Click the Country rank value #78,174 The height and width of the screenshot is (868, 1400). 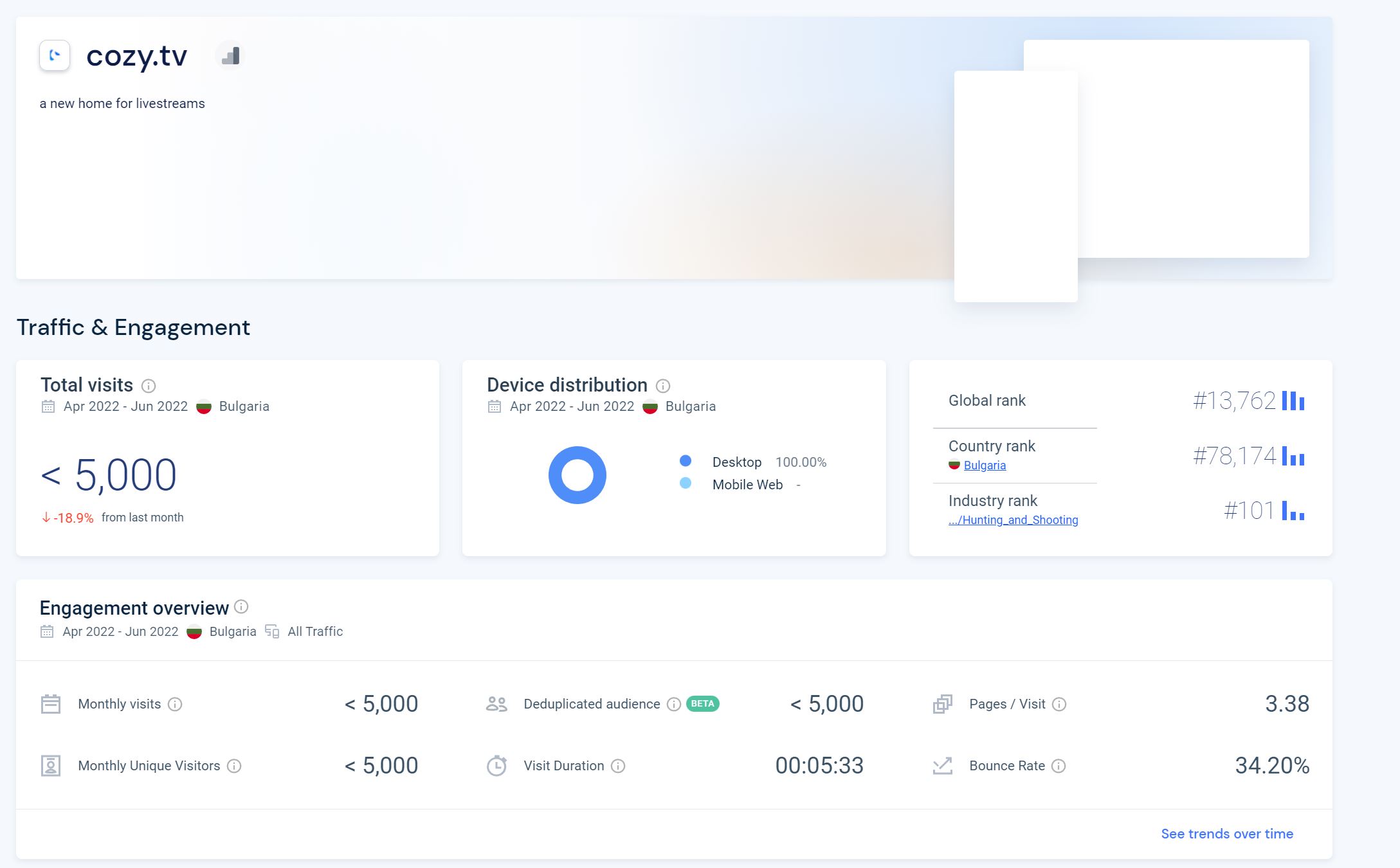click(x=1234, y=456)
